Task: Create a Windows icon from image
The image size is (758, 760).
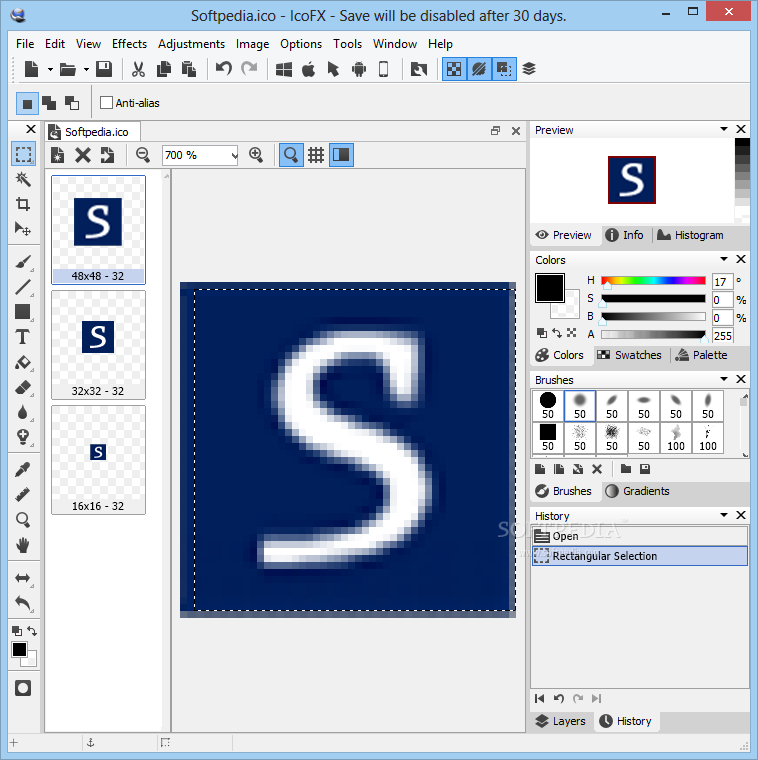Action: pyautogui.click(x=284, y=69)
